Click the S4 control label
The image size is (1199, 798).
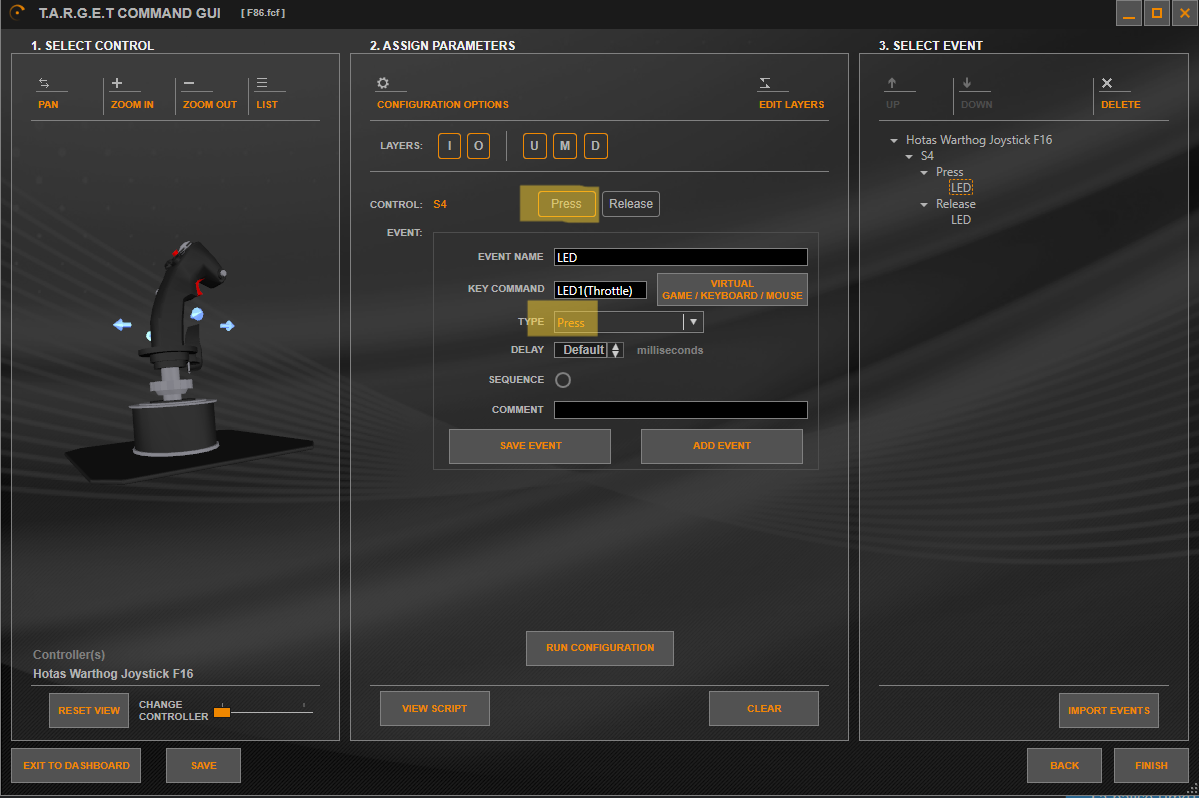tap(440, 204)
